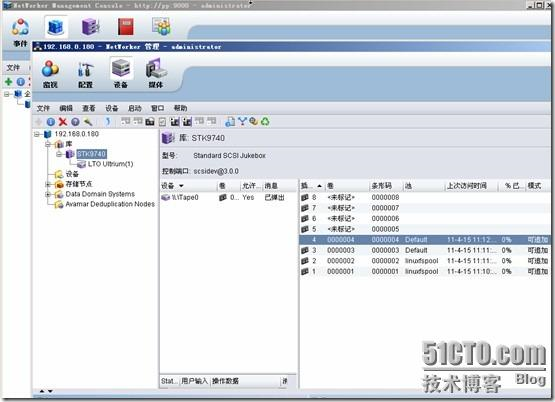The height and width of the screenshot is (402, 555).
Task: Switch to the 用户输入 tab
Action: click(194, 381)
